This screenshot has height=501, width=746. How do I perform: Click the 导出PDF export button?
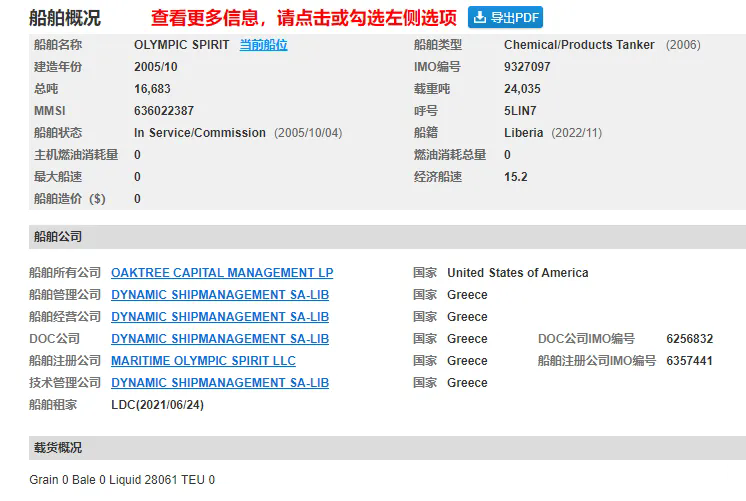pos(505,18)
